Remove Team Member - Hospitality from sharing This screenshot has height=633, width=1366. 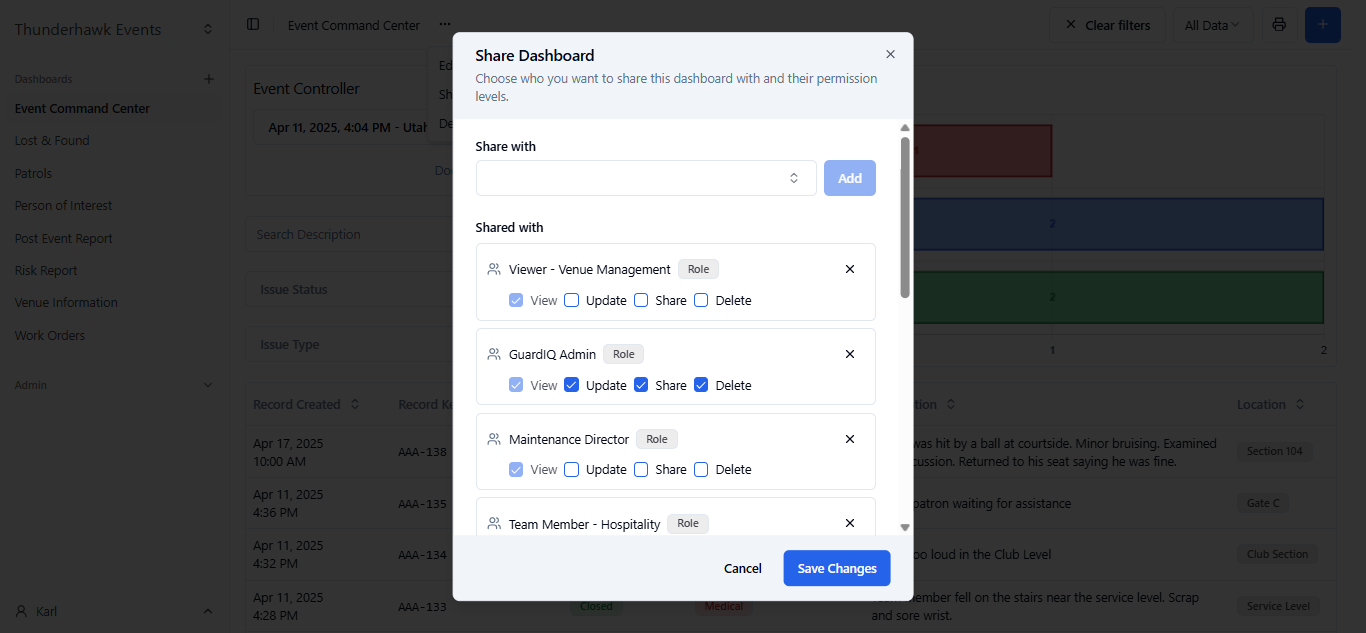850,523
